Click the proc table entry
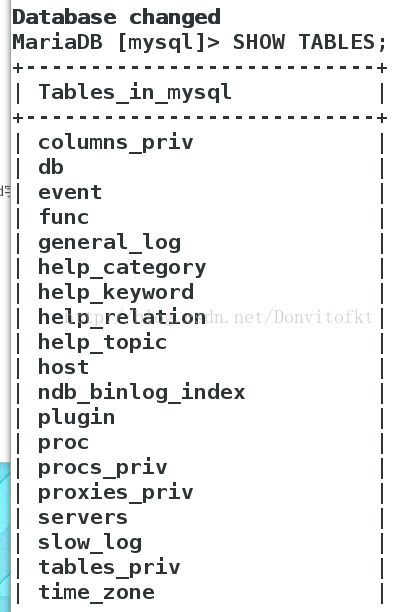Image resolution: width=419 pixels, height=612 pixels. pos(64,443)
